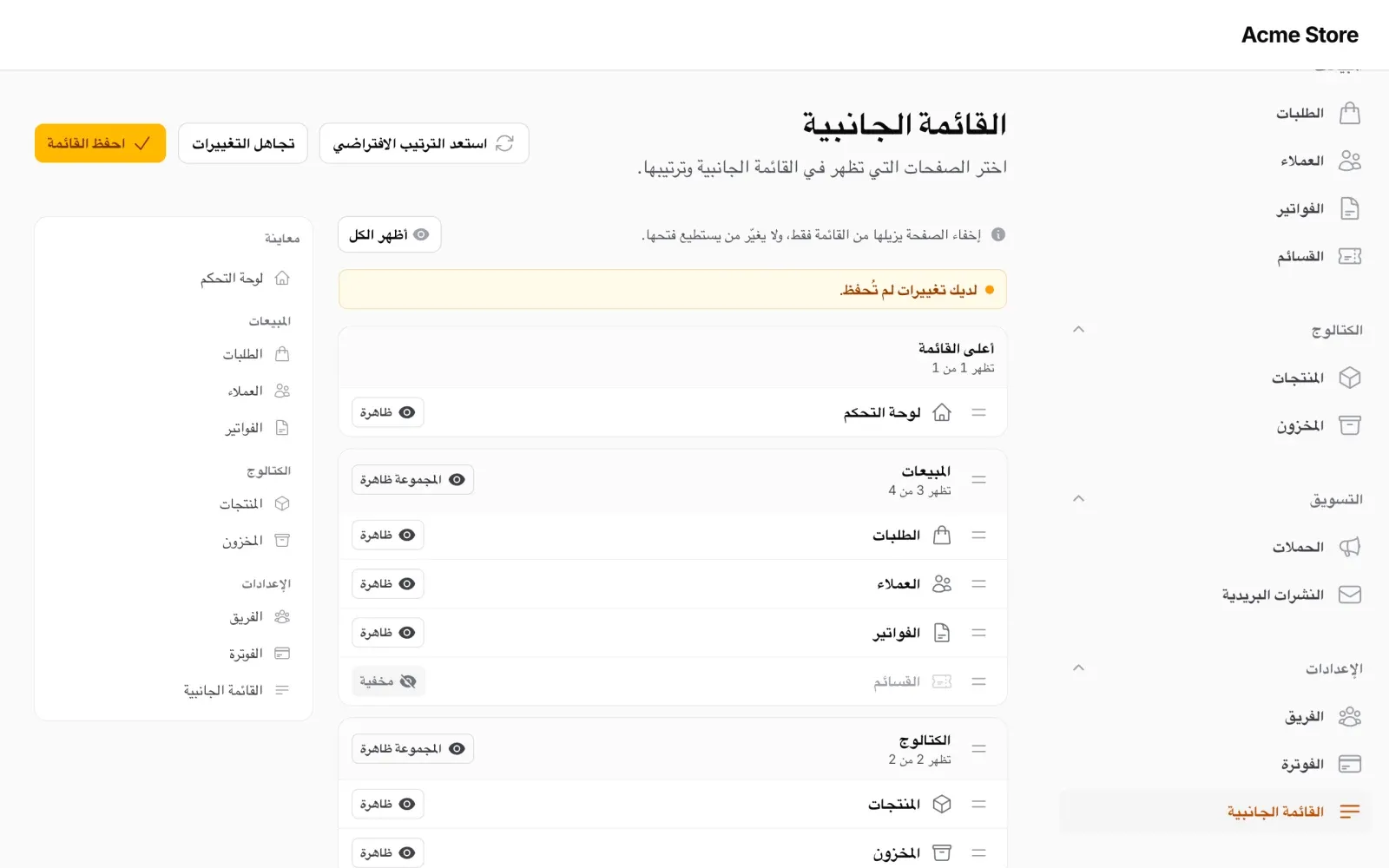The height and width of the screenshot is (868, 1389).
Task: Open العملاء in the main sidebar
Action: click(x=1215, y=161)
